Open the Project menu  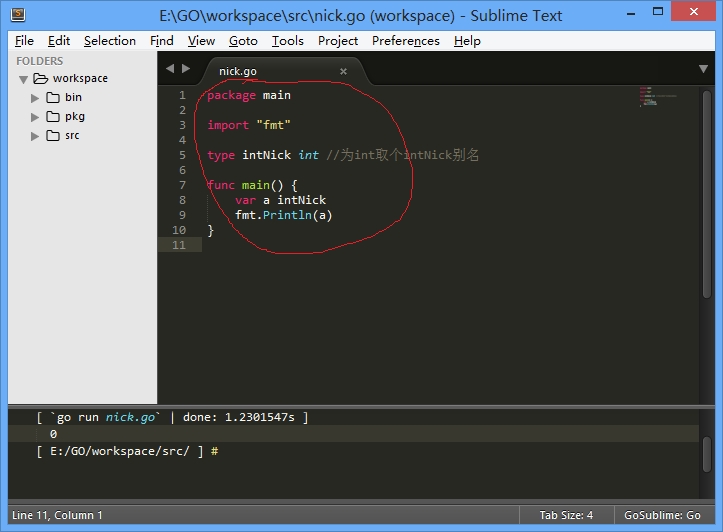(338, 41)
